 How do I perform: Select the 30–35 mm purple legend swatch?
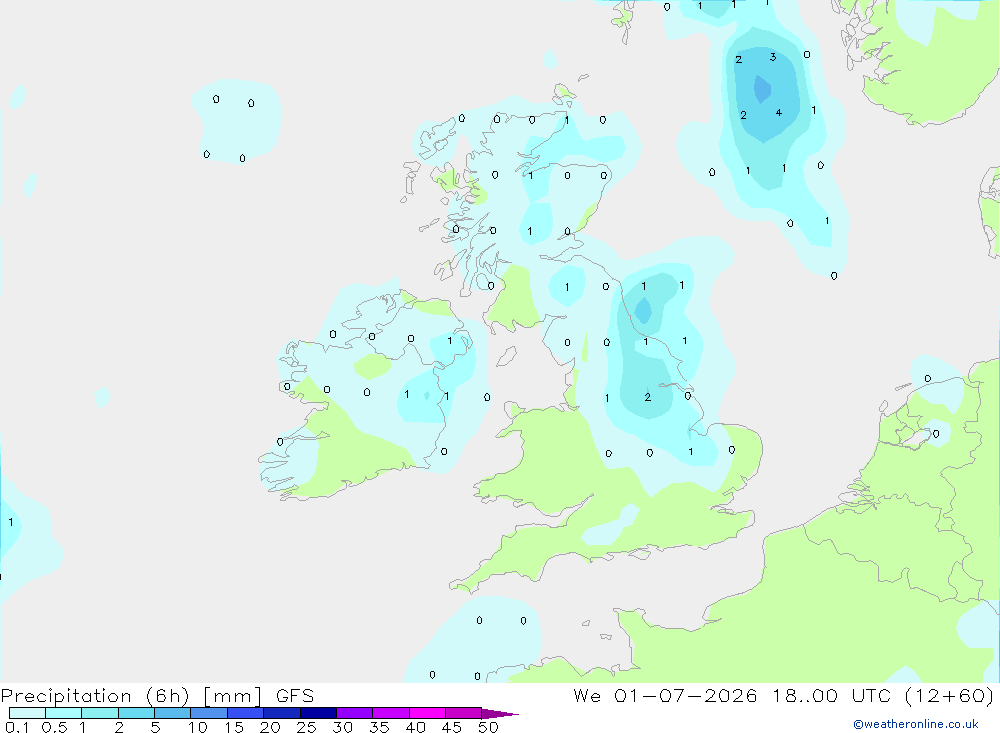click(355, 713)
